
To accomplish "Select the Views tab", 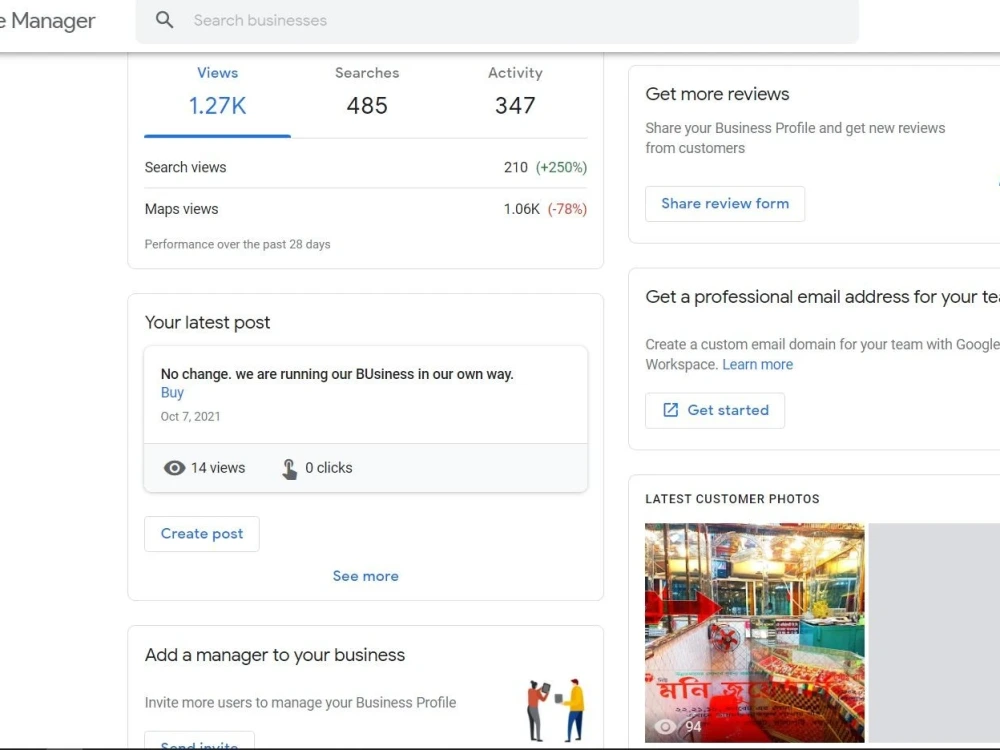I will pyautogui.click(x=217, y=92).
